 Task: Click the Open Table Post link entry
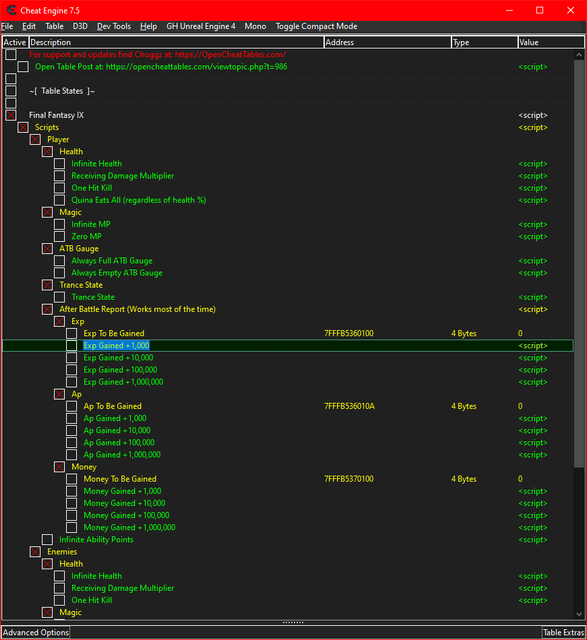(x=161, y=67)
